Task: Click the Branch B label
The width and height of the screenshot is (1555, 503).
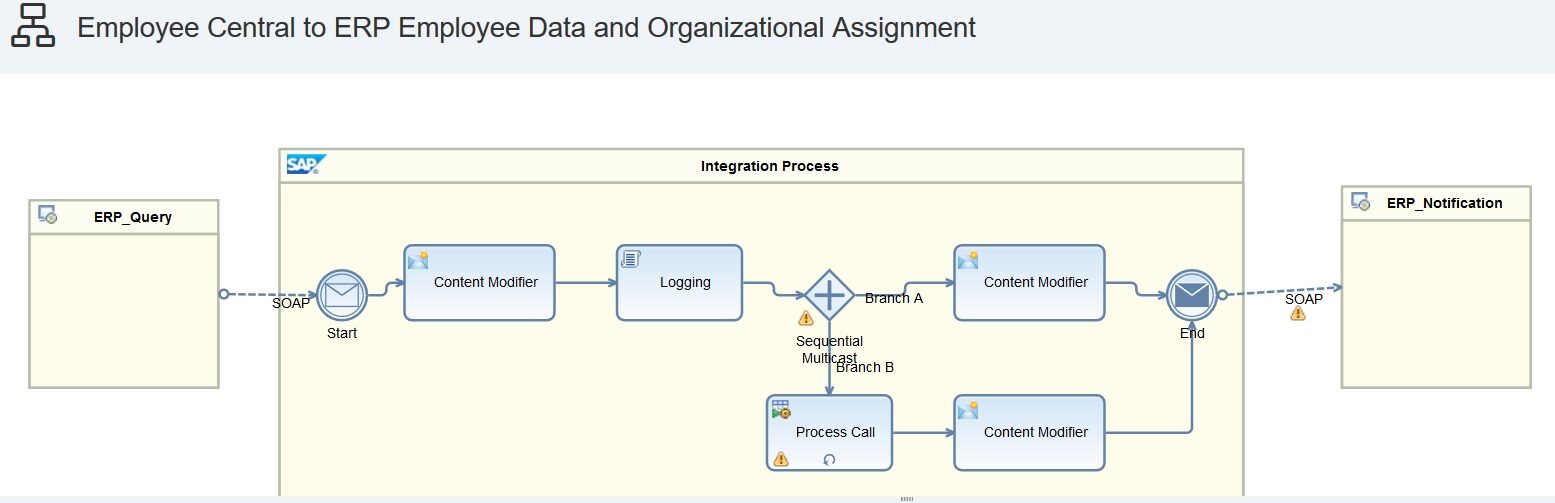Action: [x=865, y=367]
